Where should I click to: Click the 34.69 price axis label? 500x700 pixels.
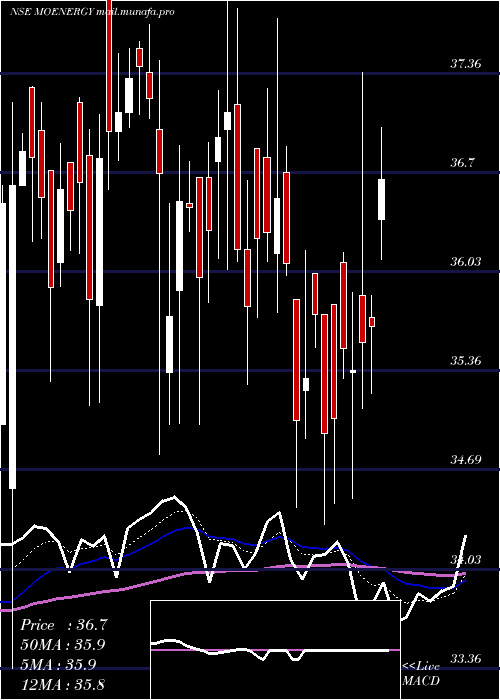[465, 460]
